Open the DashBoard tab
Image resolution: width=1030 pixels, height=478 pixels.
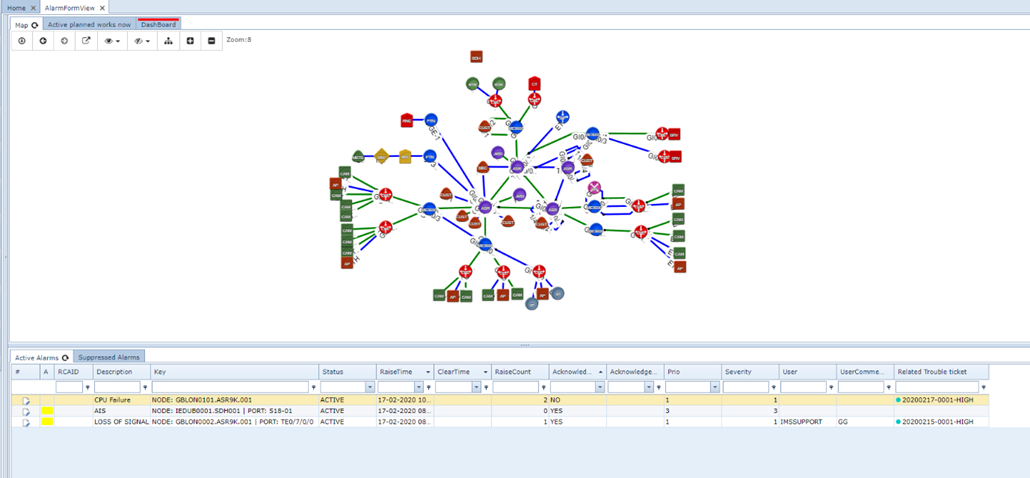158,24
